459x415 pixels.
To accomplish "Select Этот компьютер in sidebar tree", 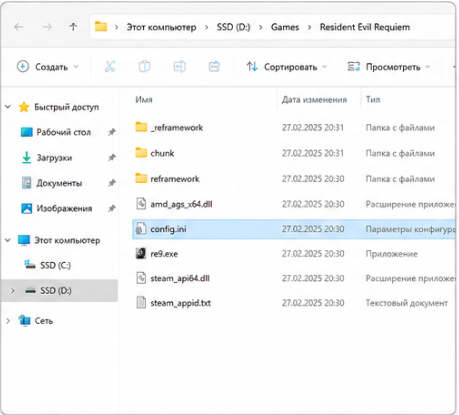I will 67,240.
